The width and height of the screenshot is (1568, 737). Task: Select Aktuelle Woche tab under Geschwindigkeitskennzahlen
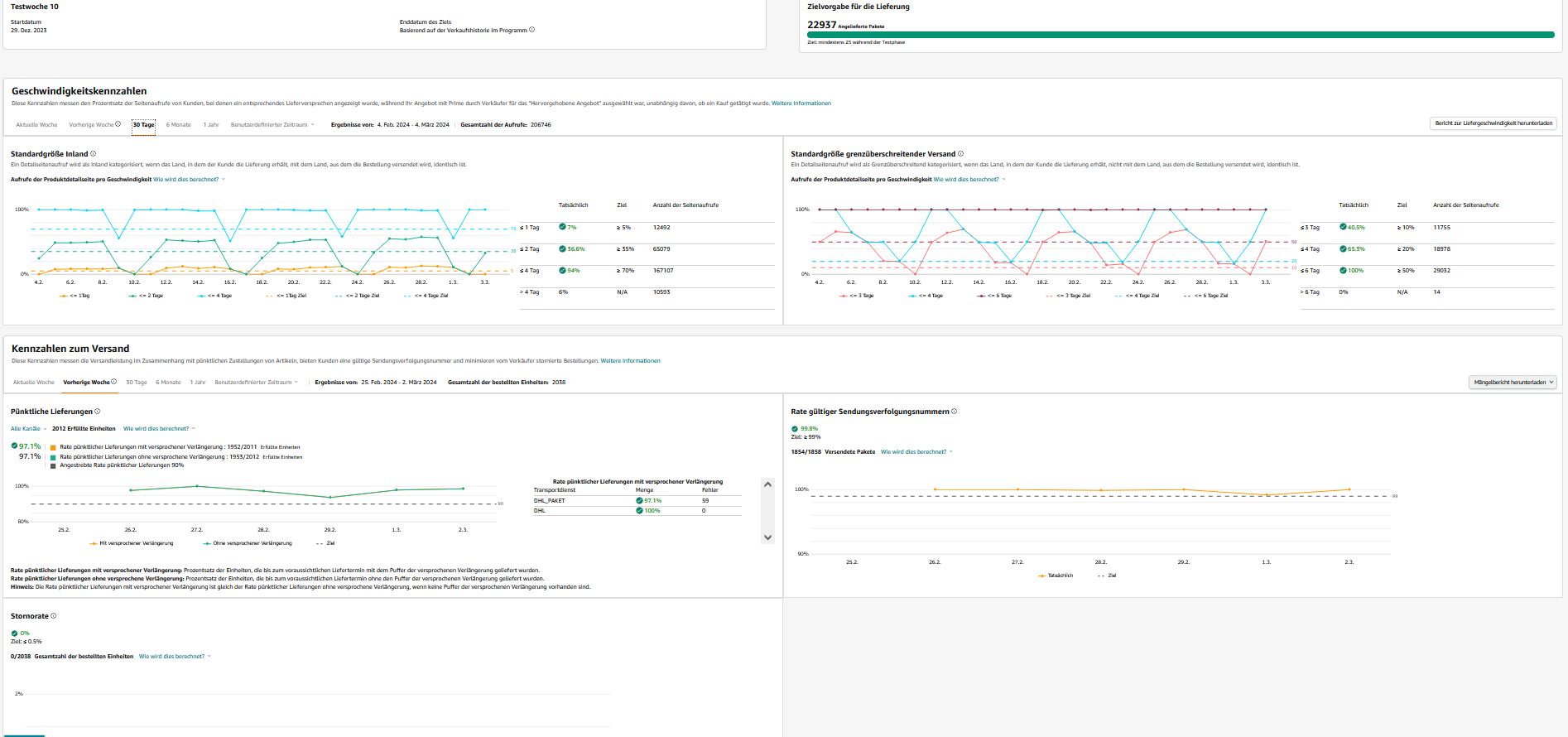pyautogui.click(x=36, y=125)
